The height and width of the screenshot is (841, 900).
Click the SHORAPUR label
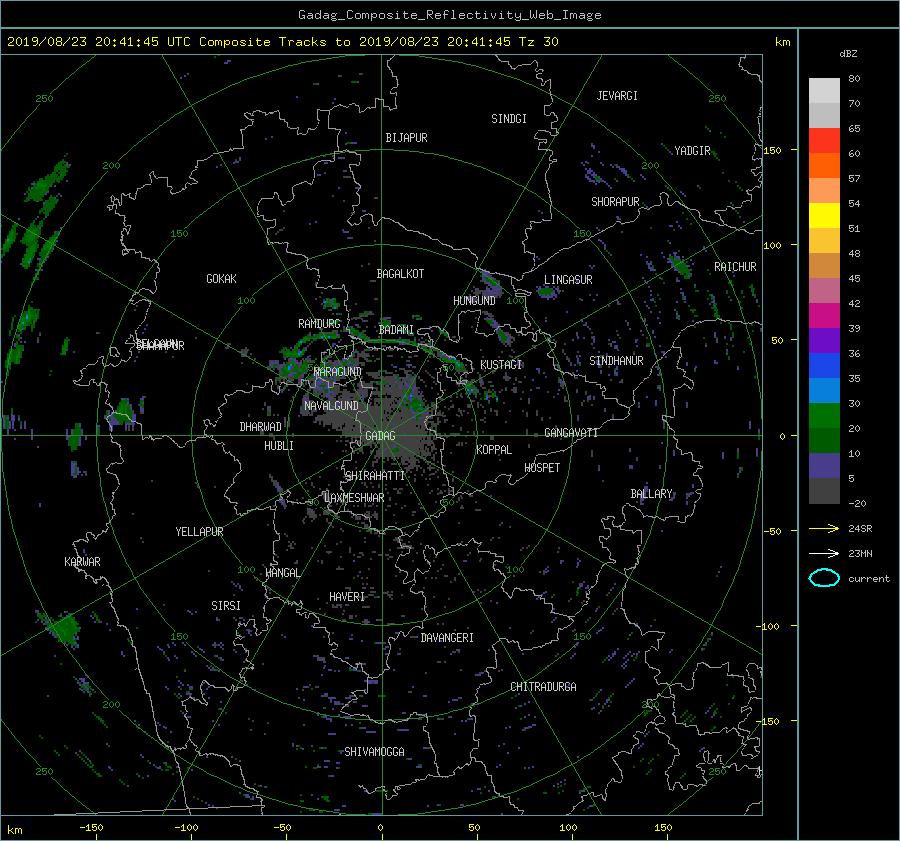click(x=615, y=202)
